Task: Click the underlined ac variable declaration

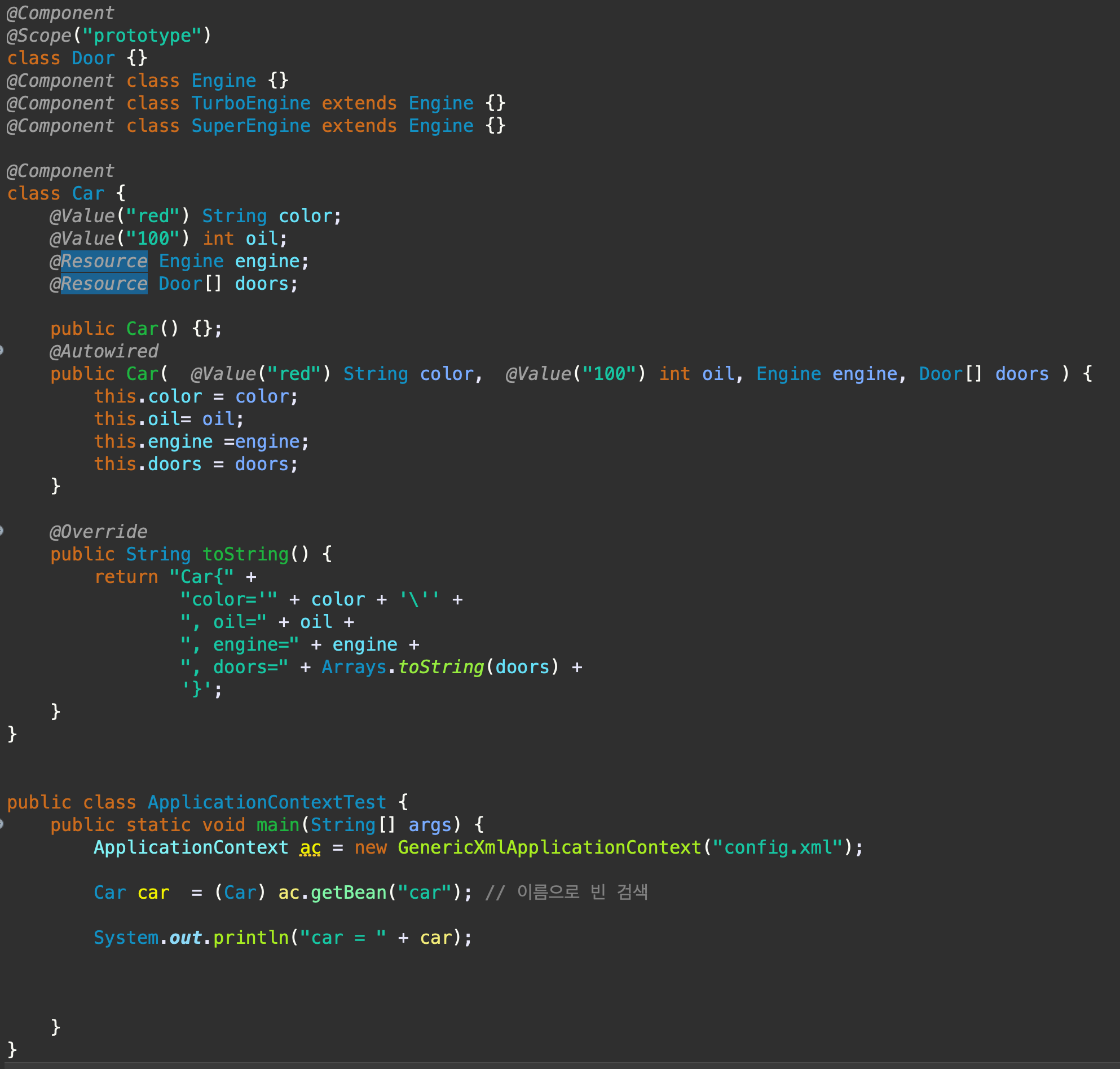Action: click(x=310, y=847)
